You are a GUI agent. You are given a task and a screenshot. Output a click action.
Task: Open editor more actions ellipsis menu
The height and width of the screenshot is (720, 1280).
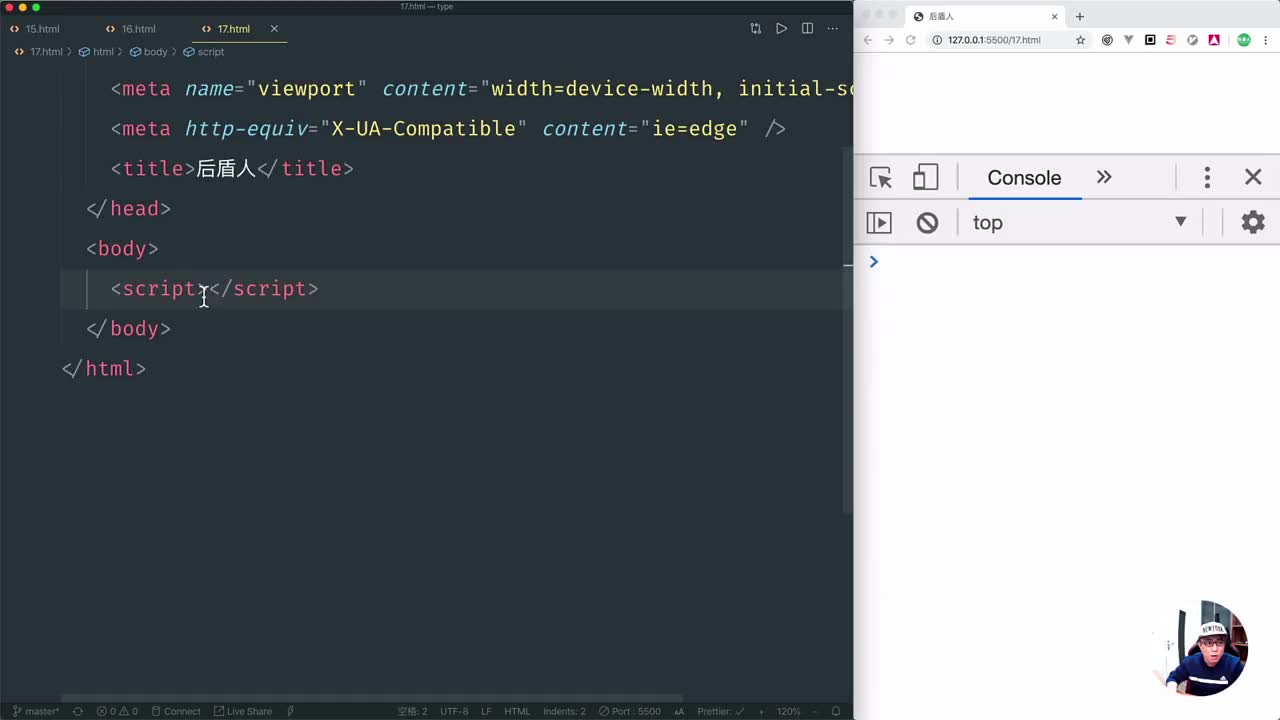833,29
